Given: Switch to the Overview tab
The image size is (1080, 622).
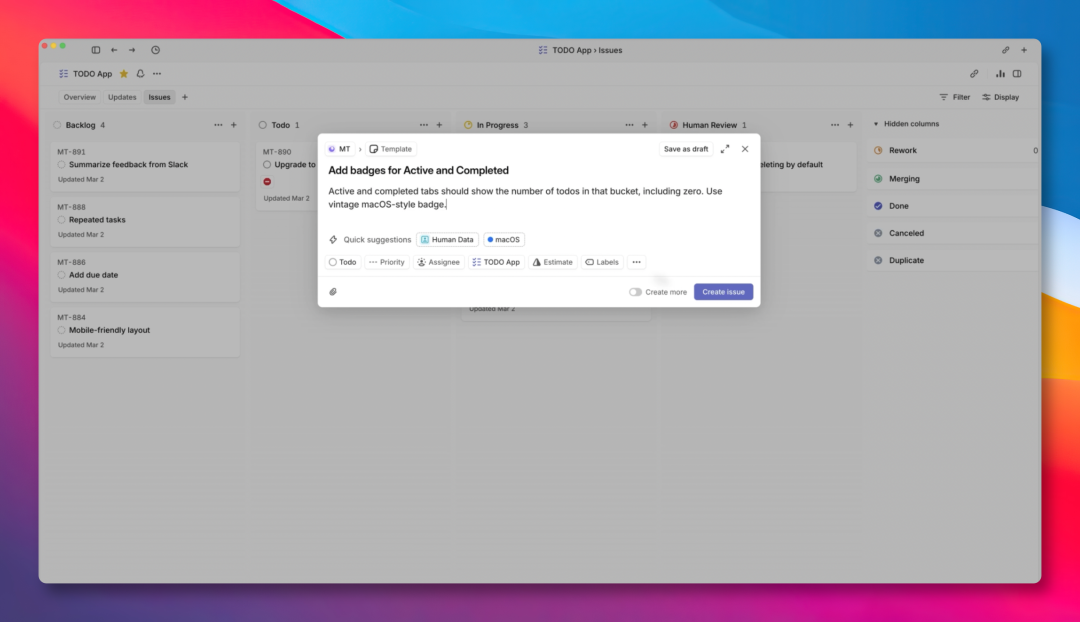Looking at the screenshot, I should [x=80, y=97].
